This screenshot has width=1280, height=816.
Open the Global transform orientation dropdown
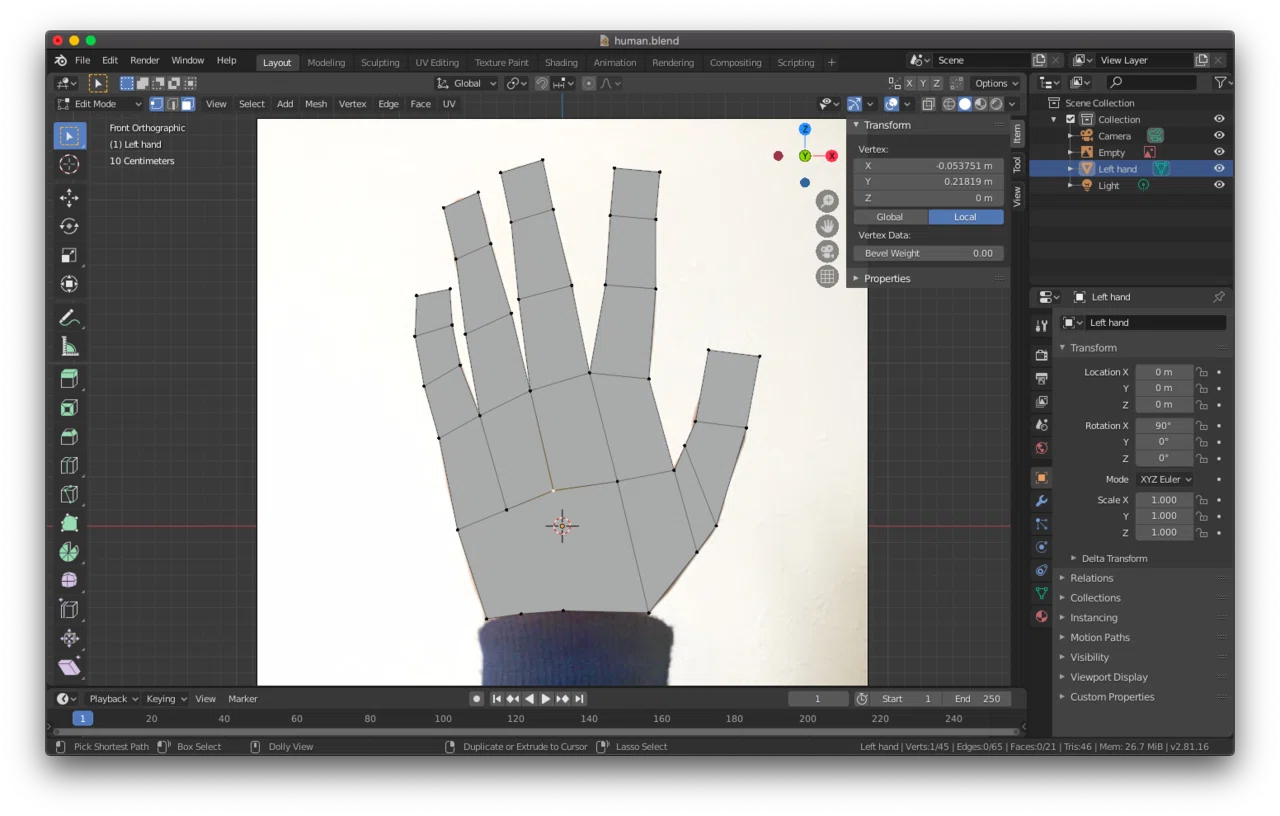(x=467, y=83)
